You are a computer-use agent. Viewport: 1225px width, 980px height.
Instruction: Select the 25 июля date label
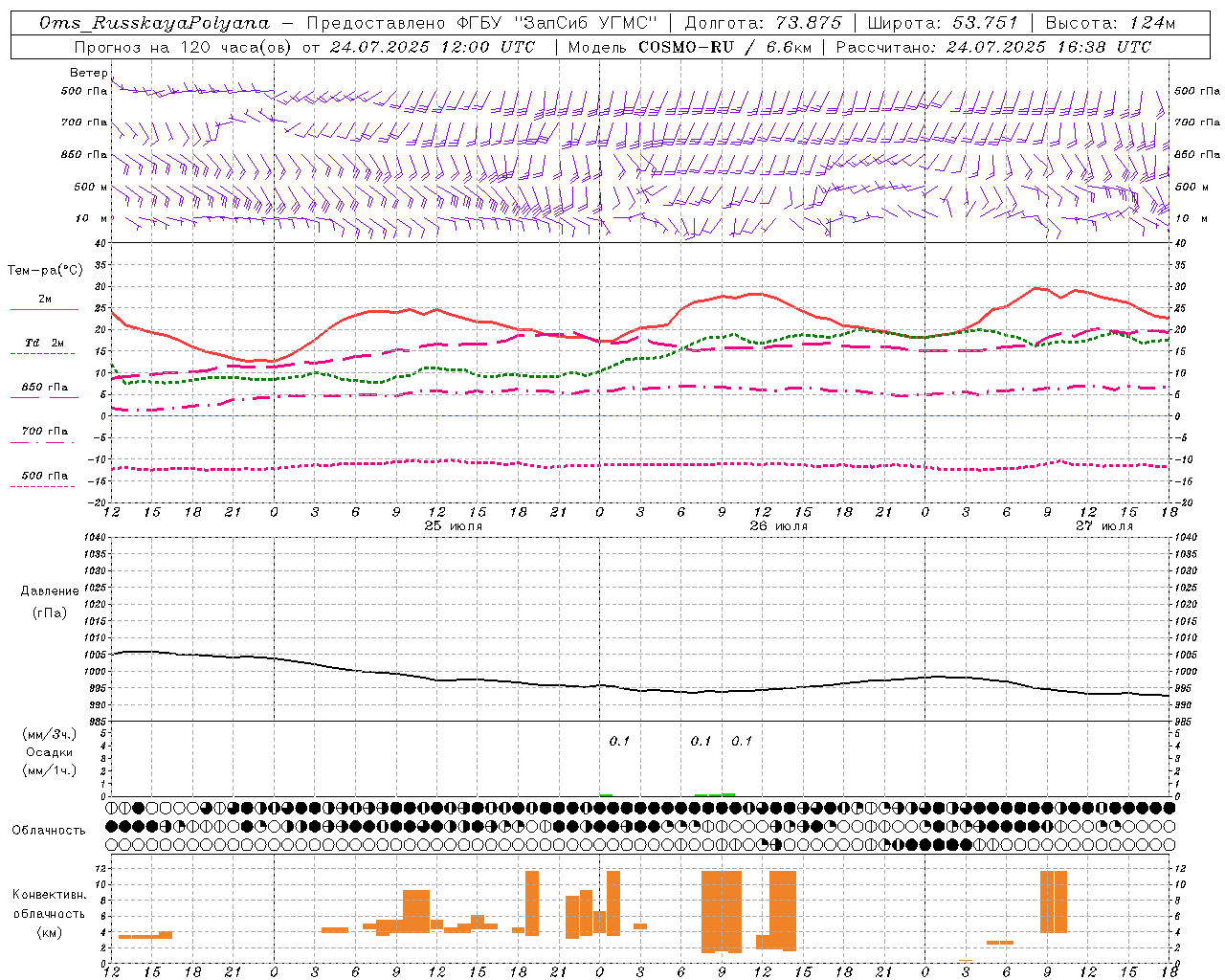(454, 526)
